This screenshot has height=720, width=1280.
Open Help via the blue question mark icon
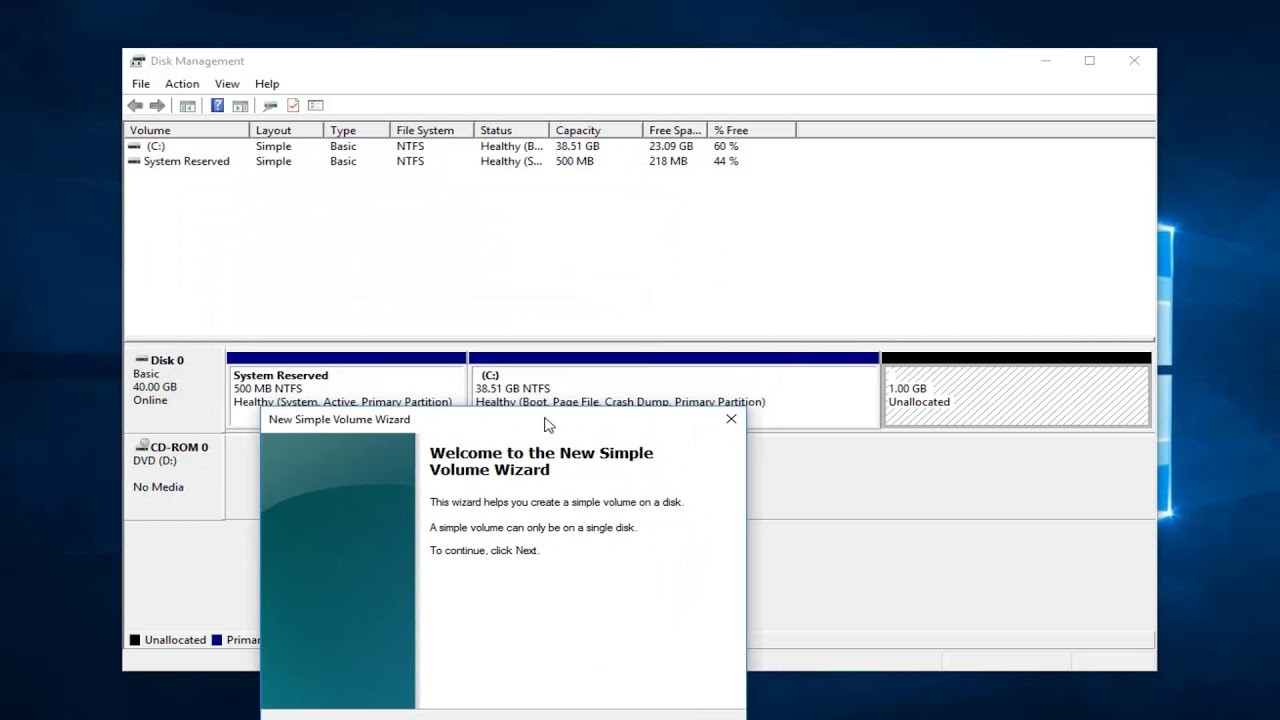click(x=217, y=106)
